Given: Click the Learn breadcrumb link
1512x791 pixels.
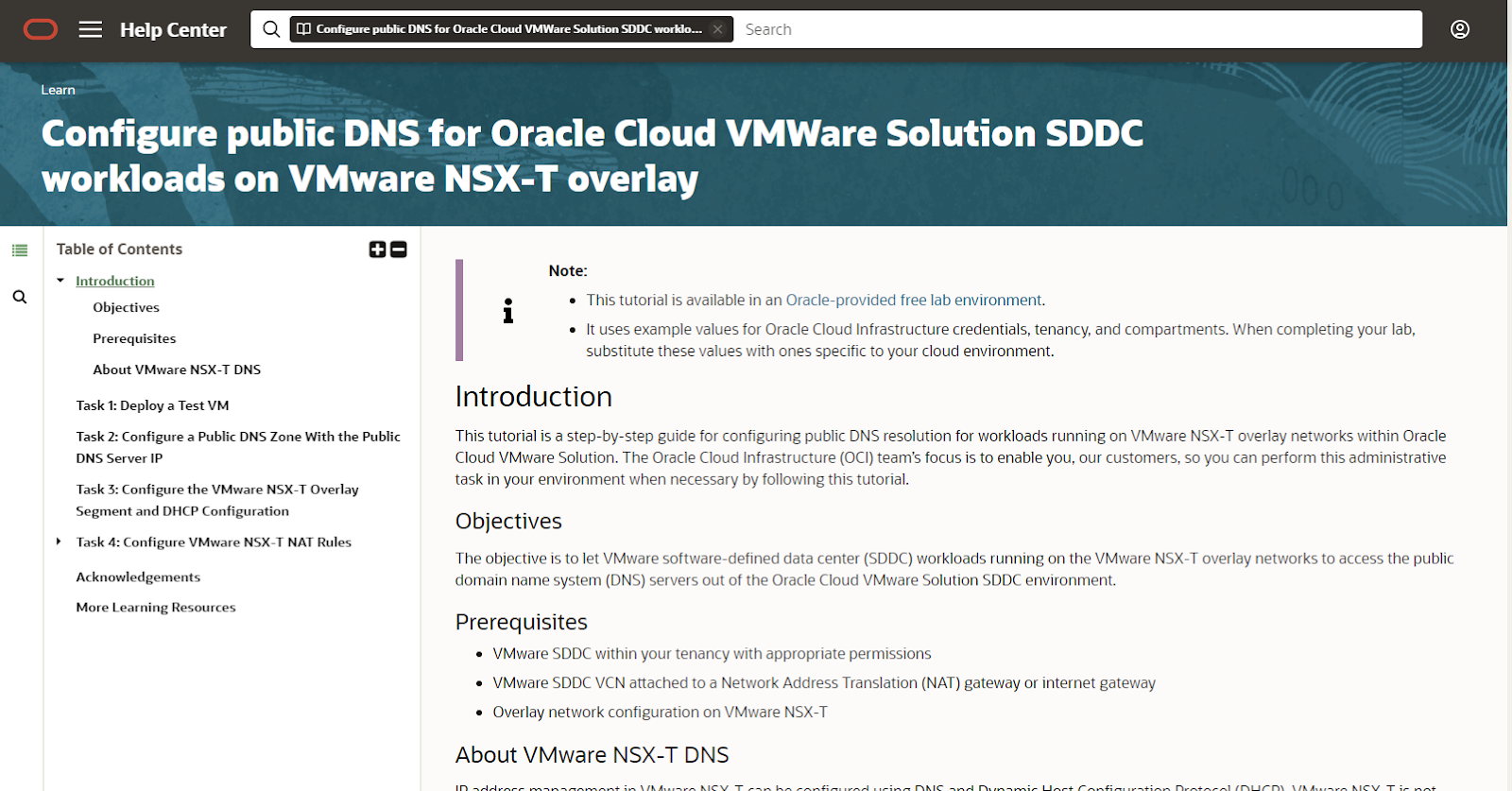Looking at the screenshot, I should pyautogui.click(x=58, y=90).
